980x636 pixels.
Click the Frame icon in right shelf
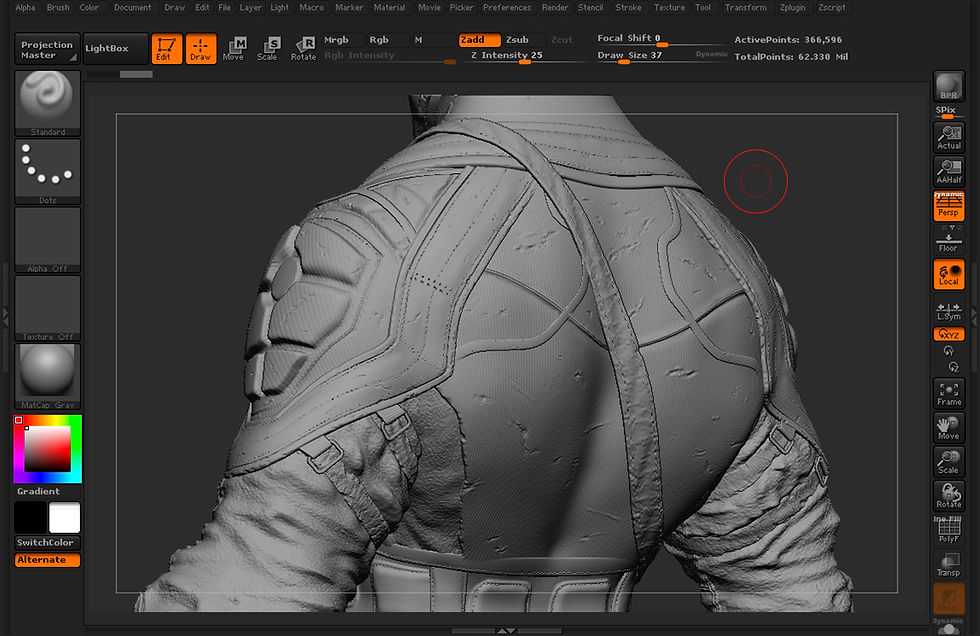948,392
